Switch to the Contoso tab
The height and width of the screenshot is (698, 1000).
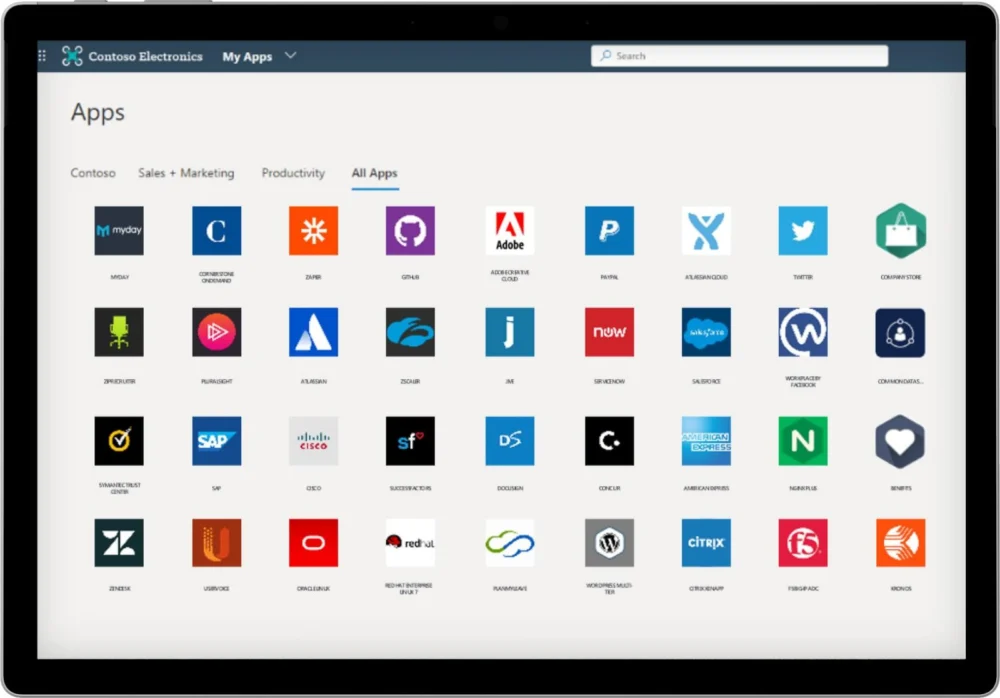pyautogui.click(x=93, y=173)
